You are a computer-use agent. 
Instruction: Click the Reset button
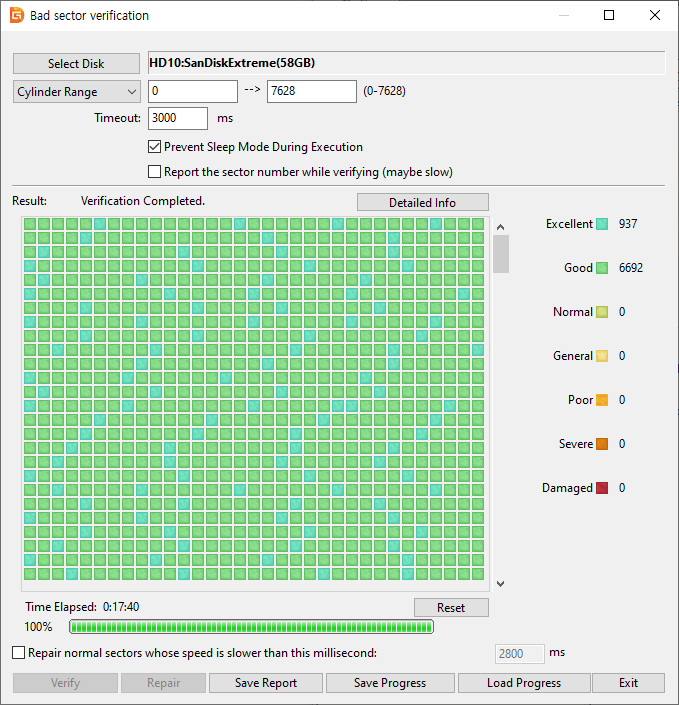451,607
